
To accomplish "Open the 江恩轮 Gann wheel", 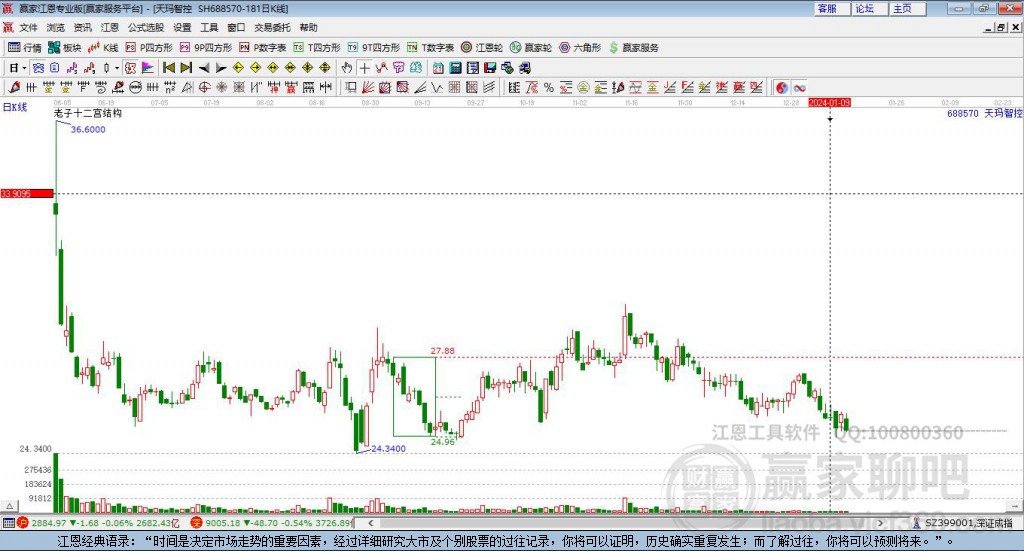I will click(x=482, y=48).
